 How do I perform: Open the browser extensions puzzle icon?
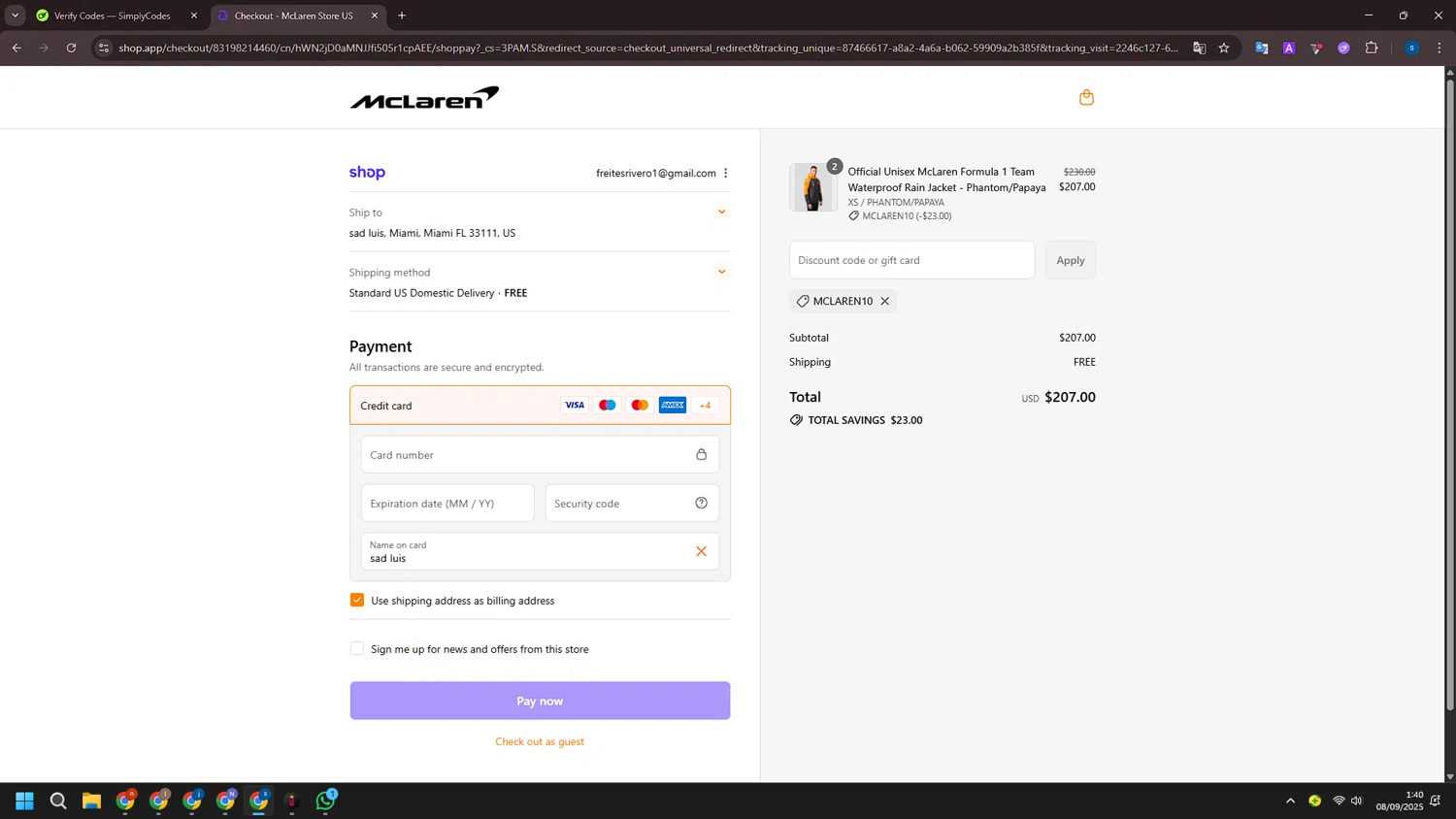pyautogui.click(x=1372, y=48)
